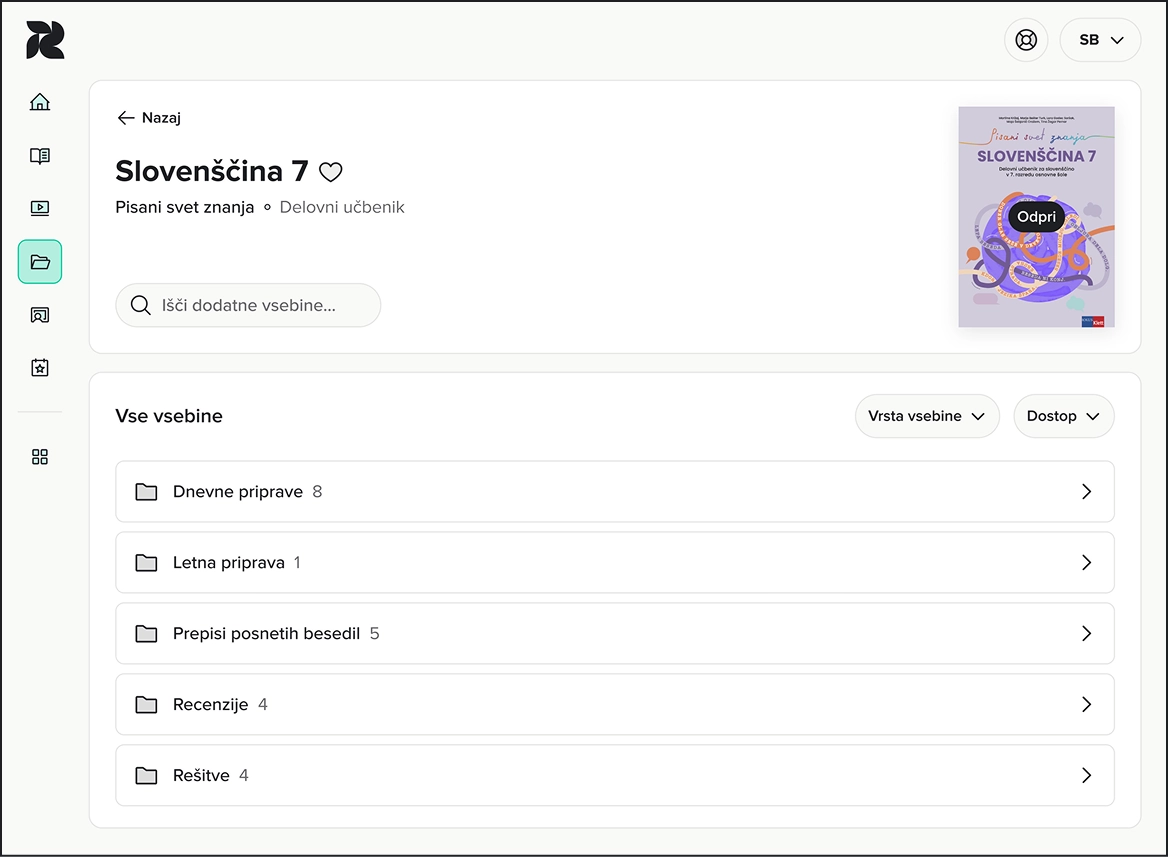Viewport: 1168px width, 857px height.
Task: Click the Odpri button on book cover
Action: pyautogui.click(x=1036, y=217)
